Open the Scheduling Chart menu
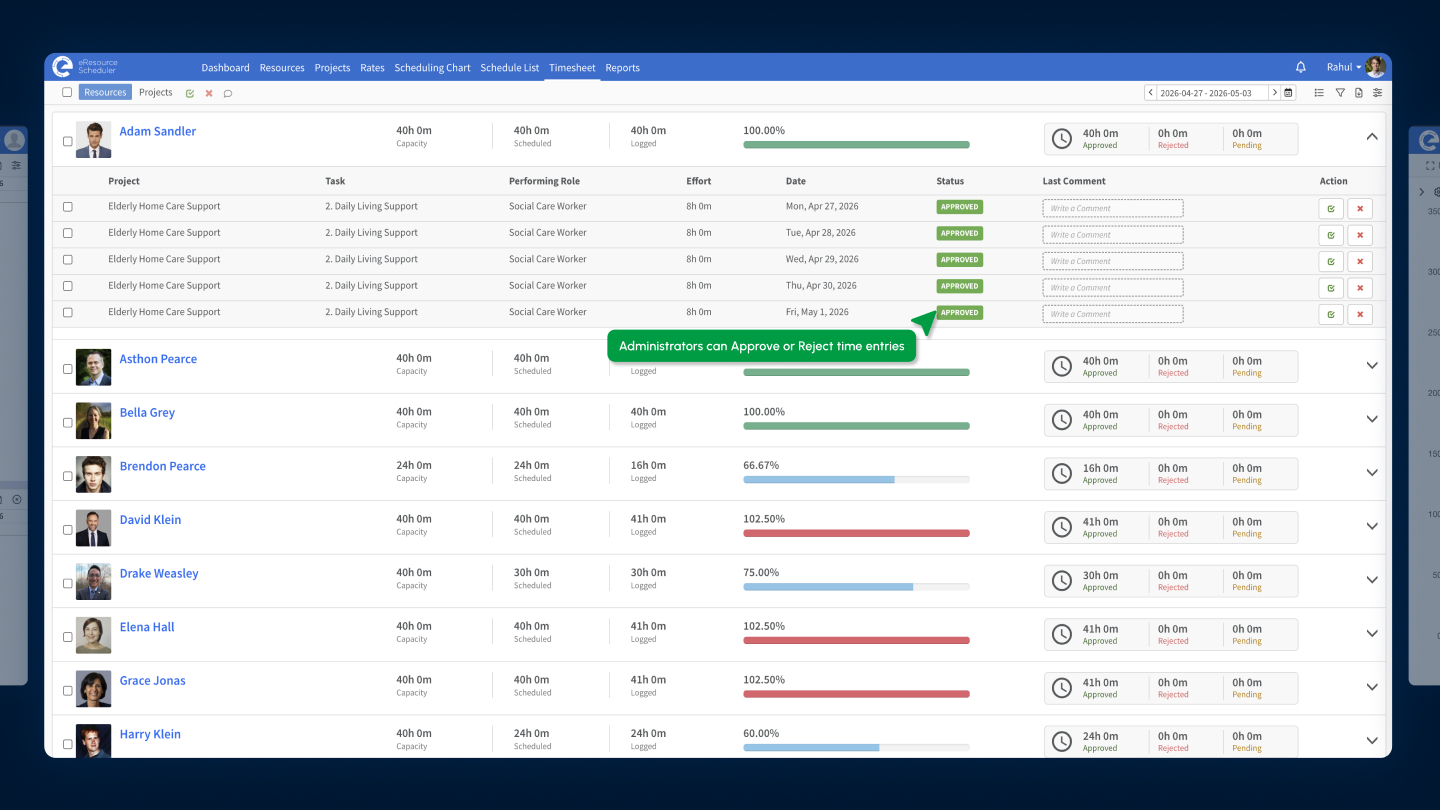 (432, 68)
